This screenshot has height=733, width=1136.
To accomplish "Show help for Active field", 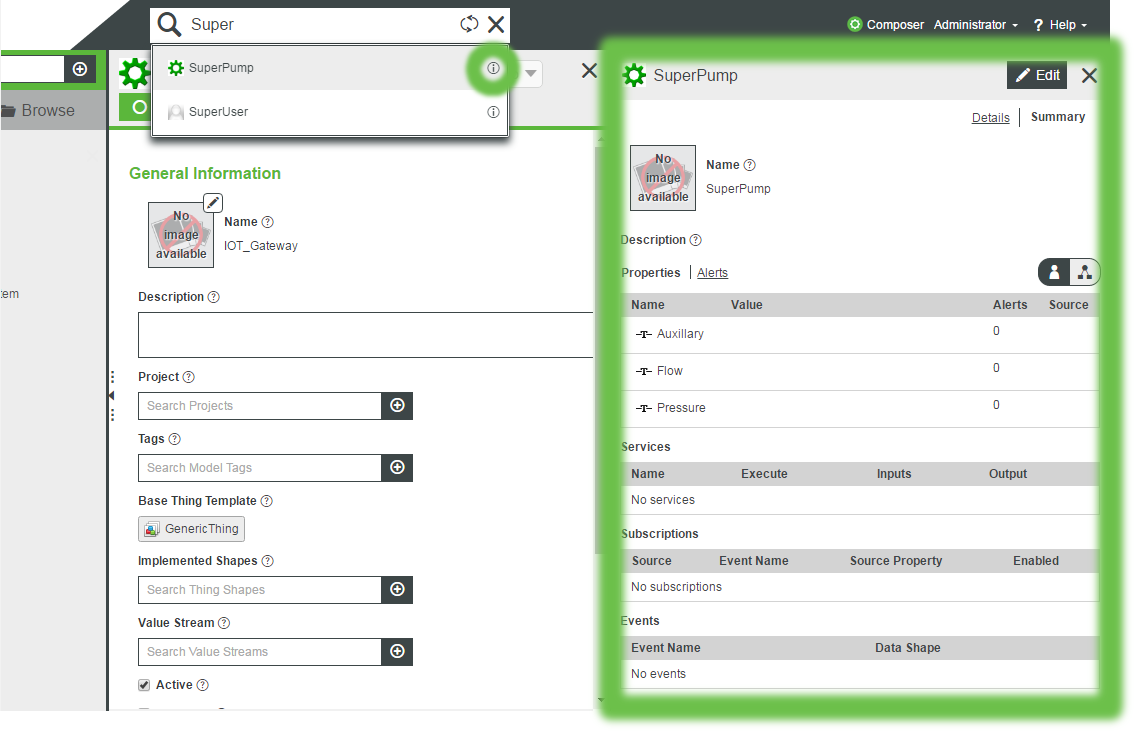I will (x=202, y=685).
